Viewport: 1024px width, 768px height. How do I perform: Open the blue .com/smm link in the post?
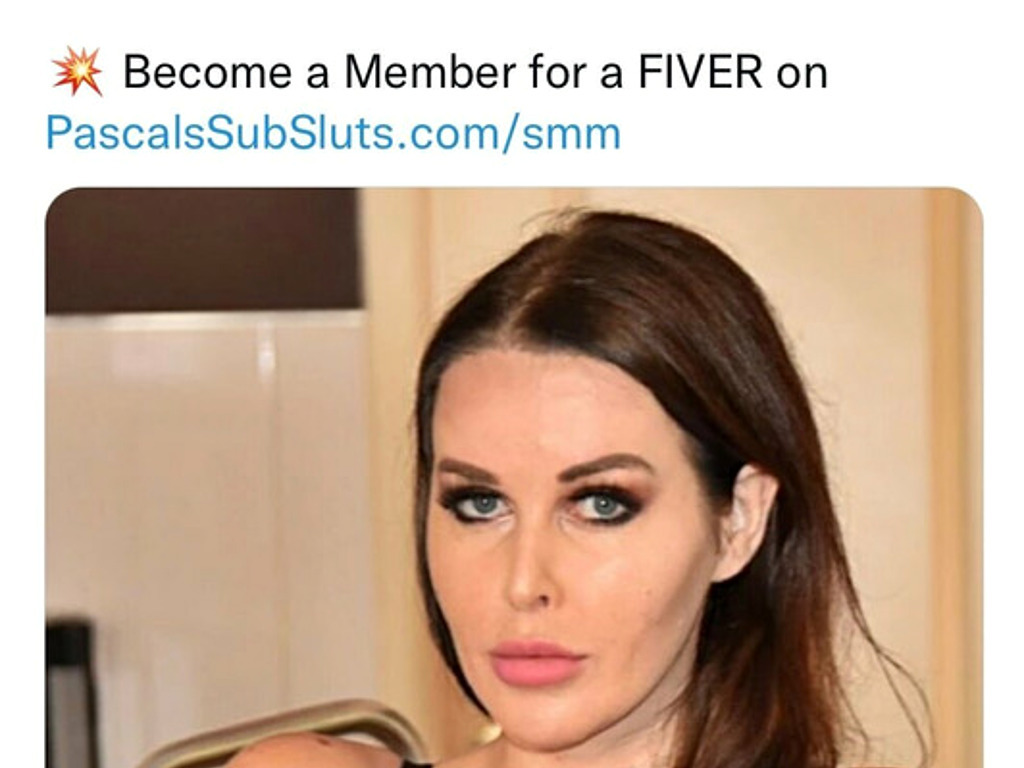[x=333, y=133]
